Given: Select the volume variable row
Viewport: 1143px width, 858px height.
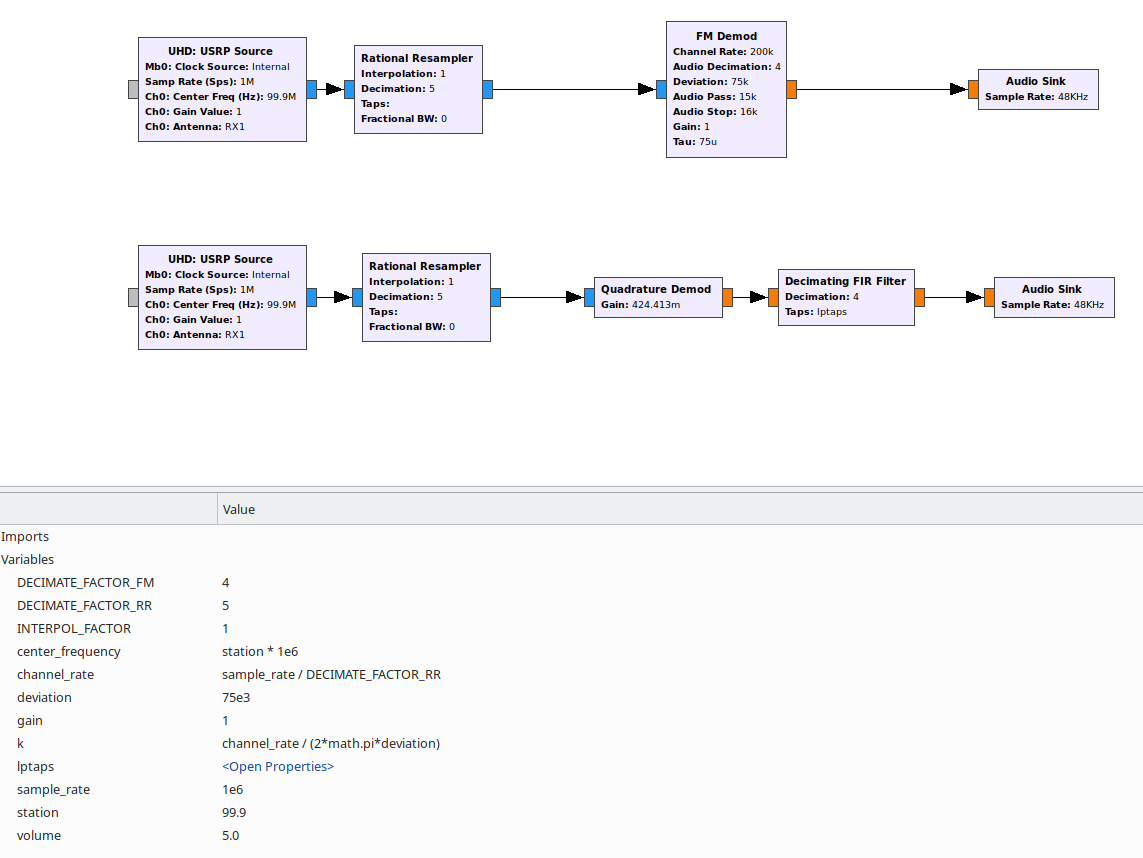Looking at the screenshot, I should [38, 836].
